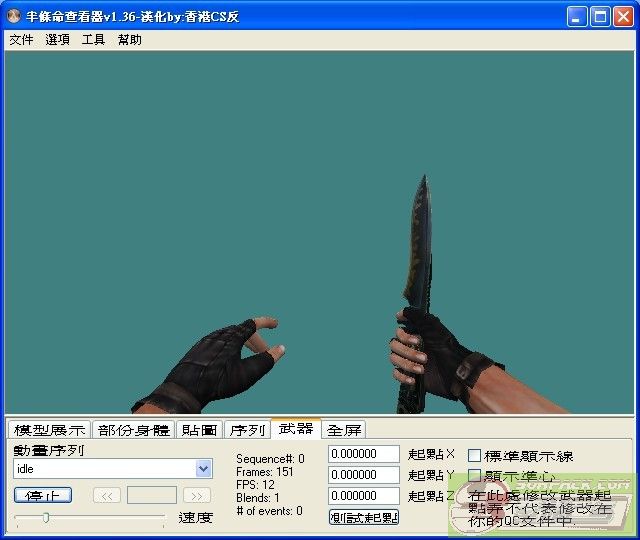Viewport: 640px width, 540px height.
Task: Expand the idle animation sequence dropdown
Action: [204, 468]
